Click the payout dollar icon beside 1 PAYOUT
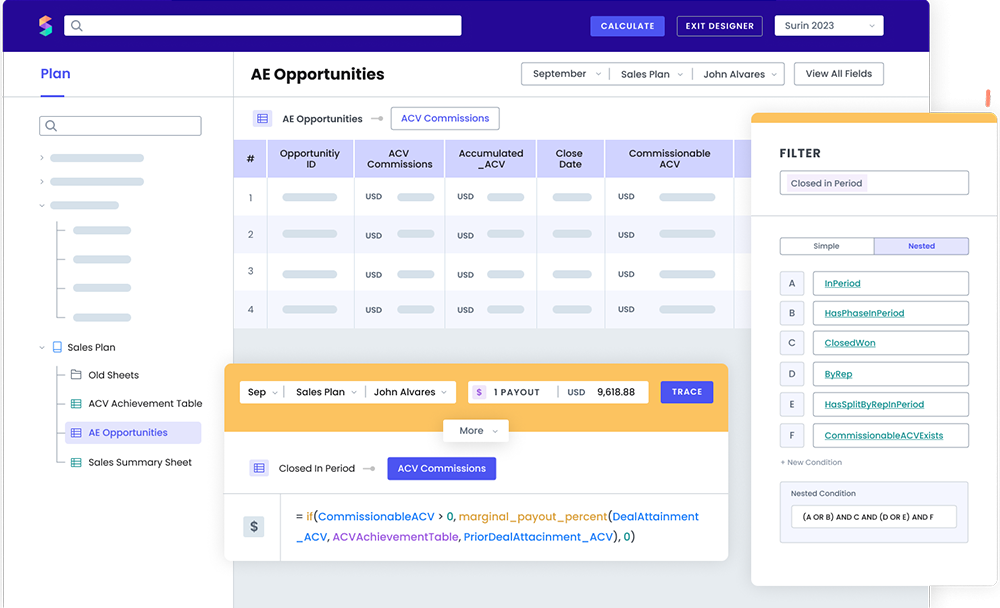Image resolution: width=1000 pixels, height=608 pixels. pyautogui.click(x=479, y=392)
